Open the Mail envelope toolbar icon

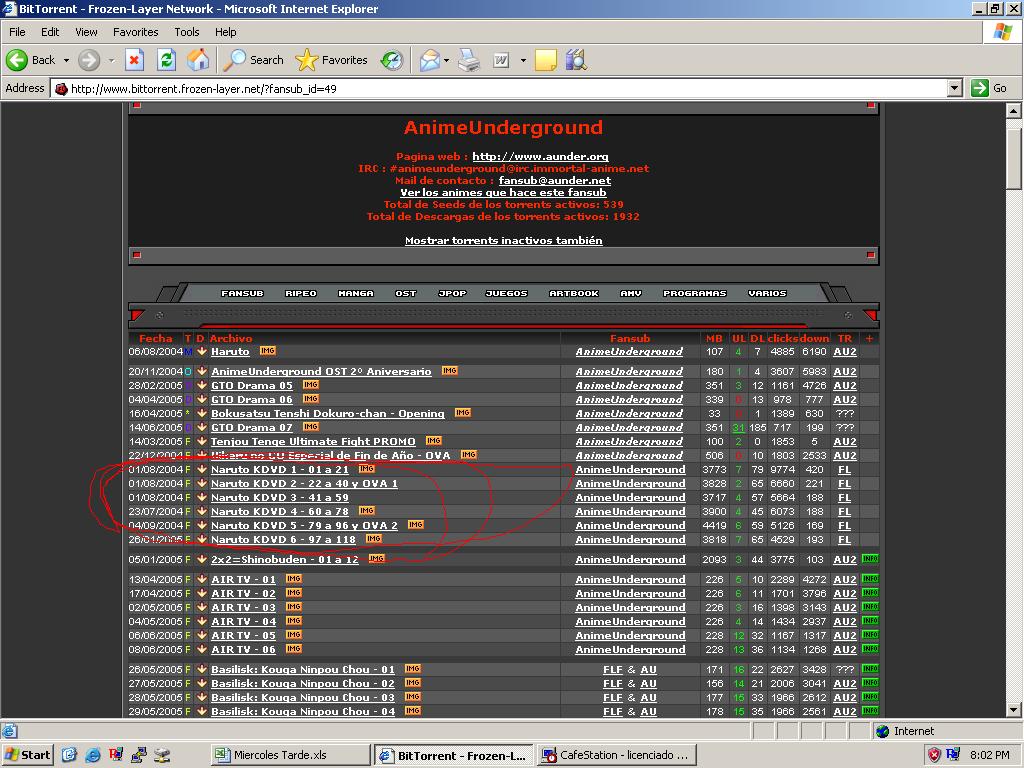[430, 60]
